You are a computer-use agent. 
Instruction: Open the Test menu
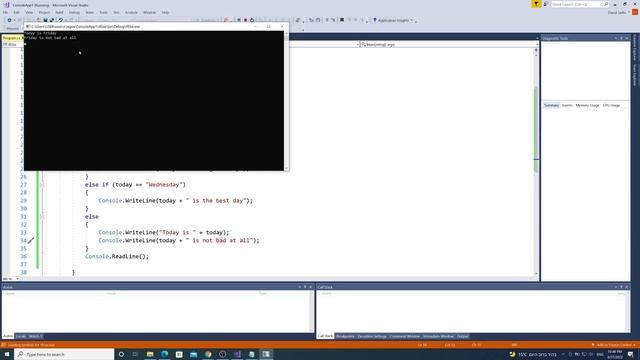116,13
